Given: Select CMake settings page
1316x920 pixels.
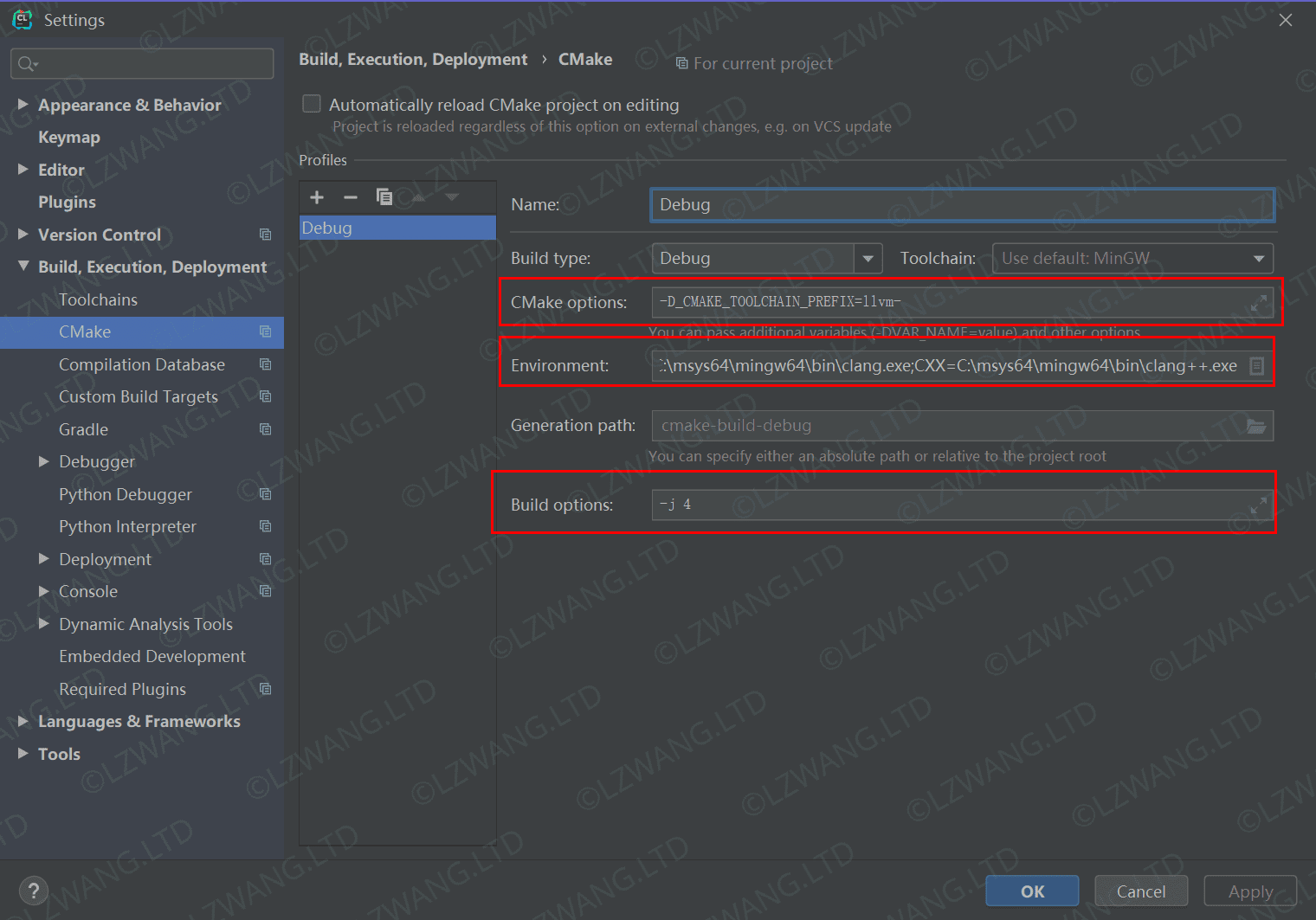Looking at the screenshot, I should pos(85,332).
